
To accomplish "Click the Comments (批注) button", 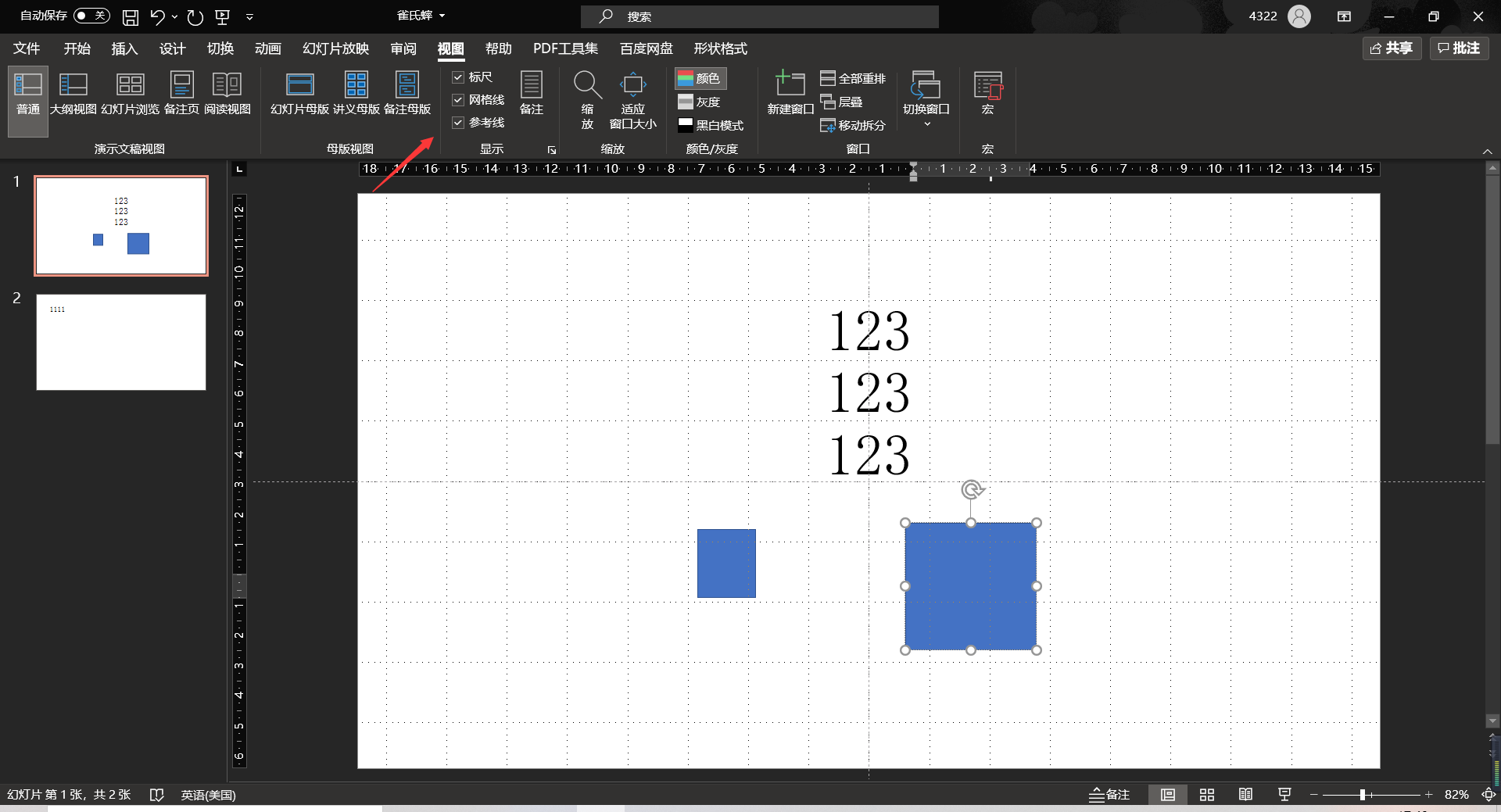I will [1459, 48].
